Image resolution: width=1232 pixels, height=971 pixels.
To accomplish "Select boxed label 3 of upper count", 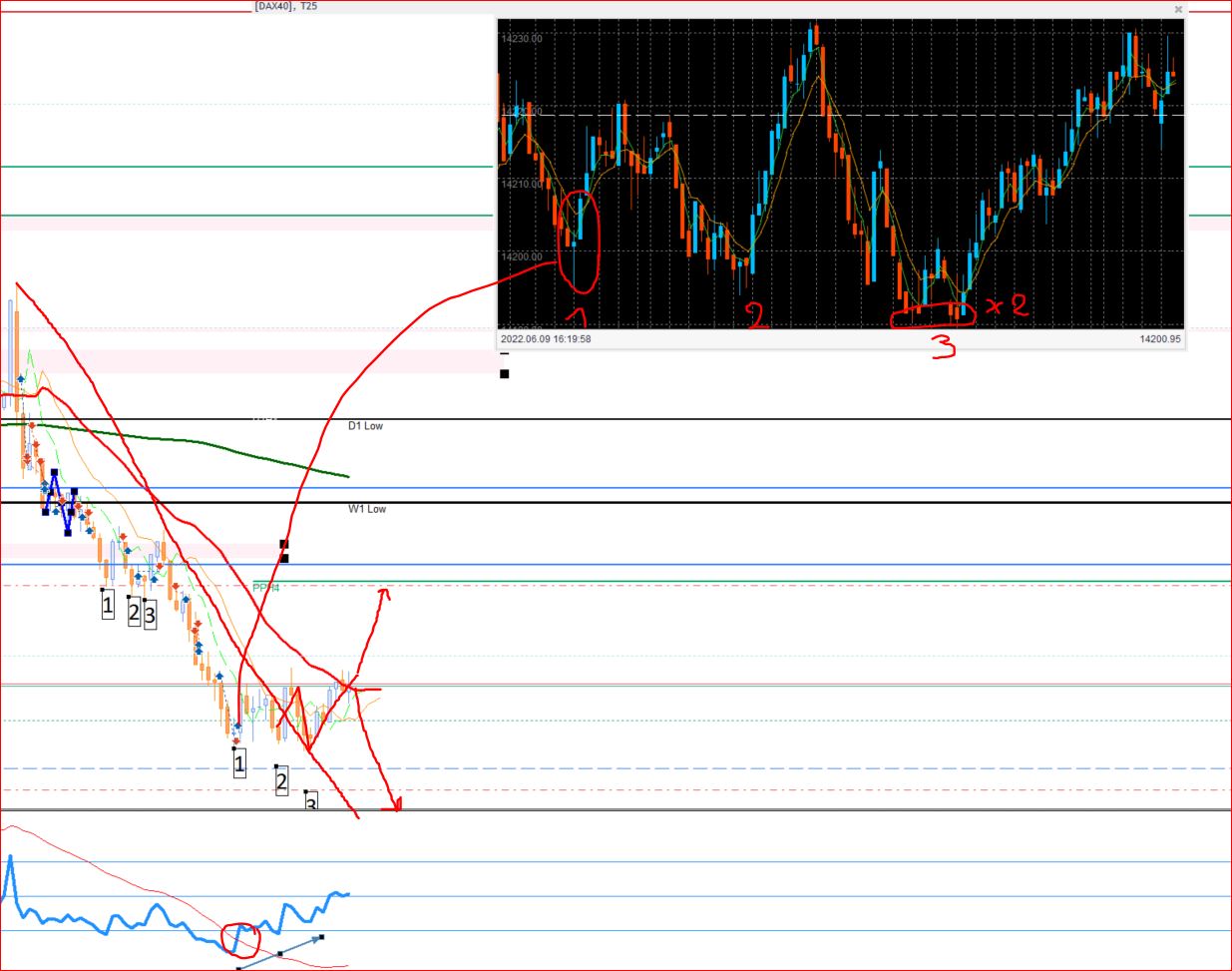I will 150,614.
